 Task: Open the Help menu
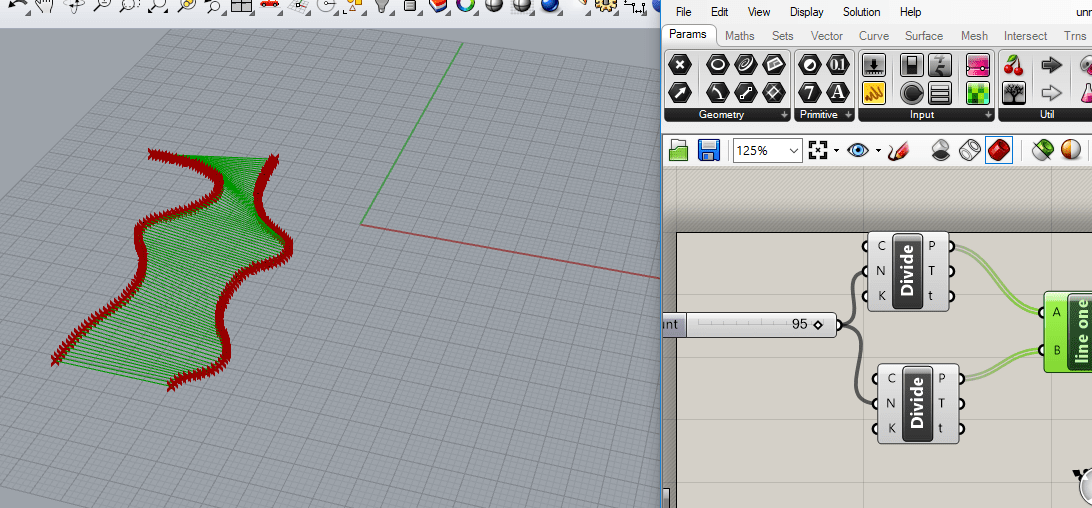tap(910, 12)
